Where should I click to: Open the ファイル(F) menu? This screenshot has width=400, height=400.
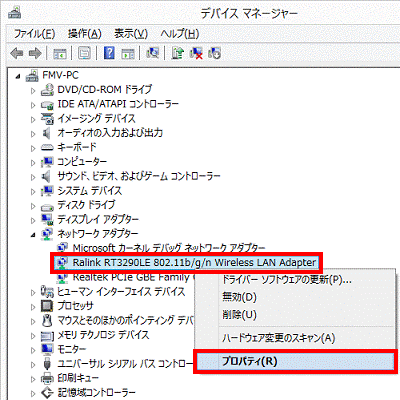click(x=34, y=34)
